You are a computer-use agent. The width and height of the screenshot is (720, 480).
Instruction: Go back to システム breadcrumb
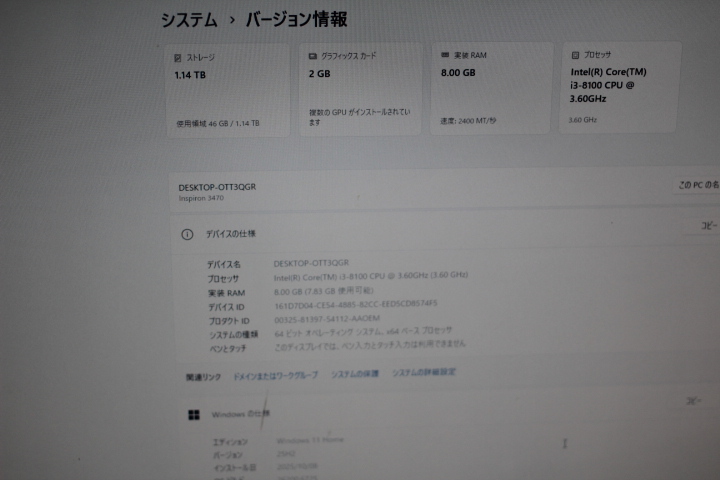coord(189,21)
